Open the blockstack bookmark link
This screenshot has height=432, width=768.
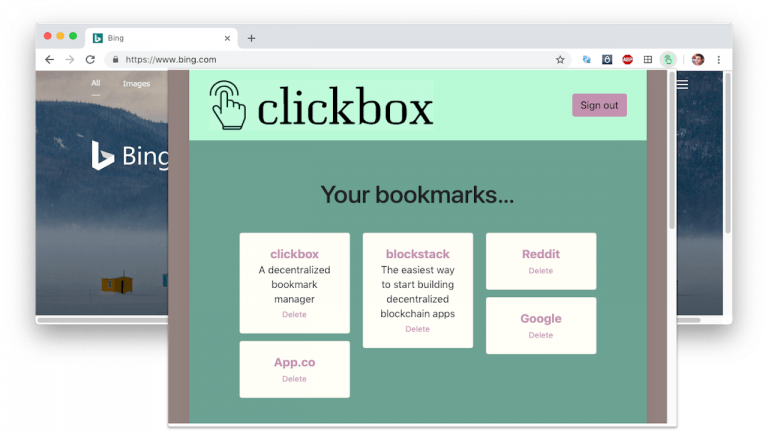coord(417,254)
